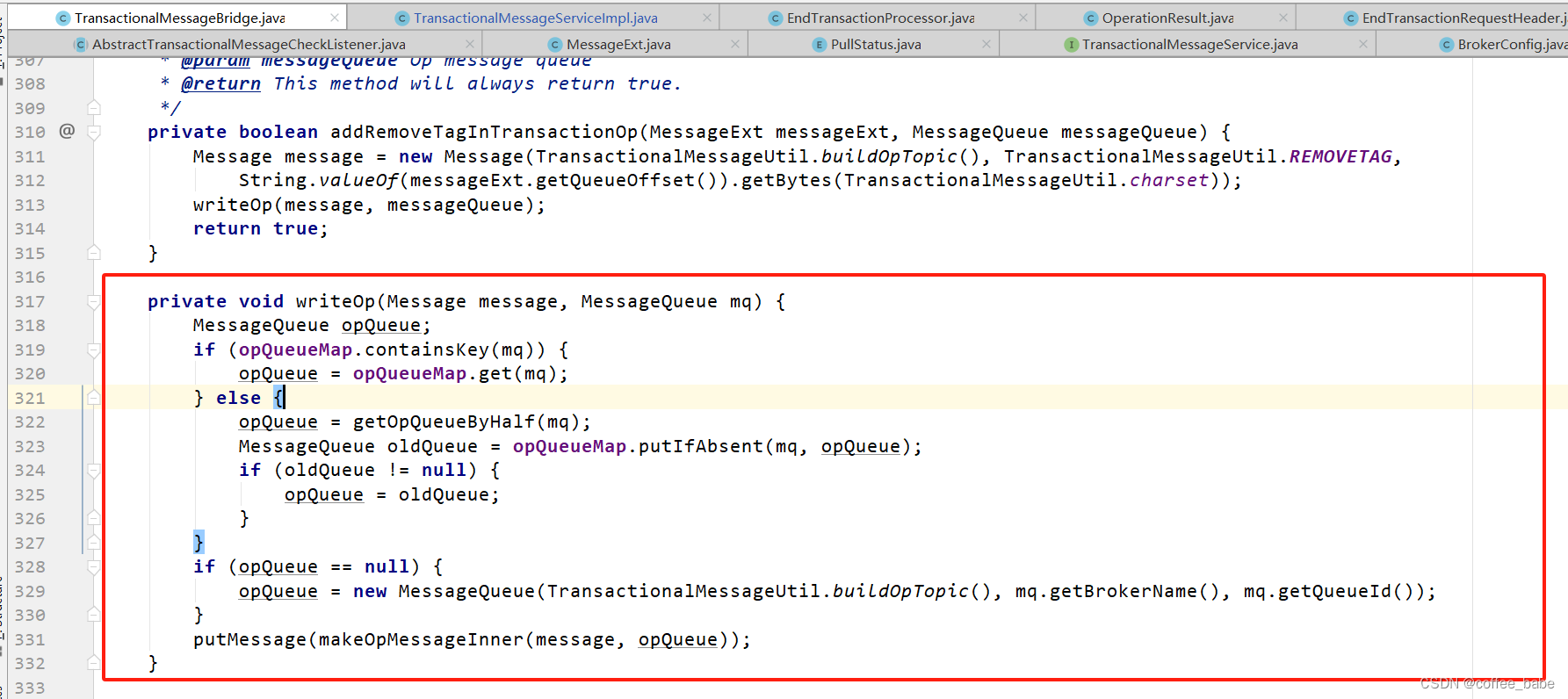The height and width of the screenshot is (699, 1568).
Task: Collapse the null check fold at line 328
Action: 94,567
